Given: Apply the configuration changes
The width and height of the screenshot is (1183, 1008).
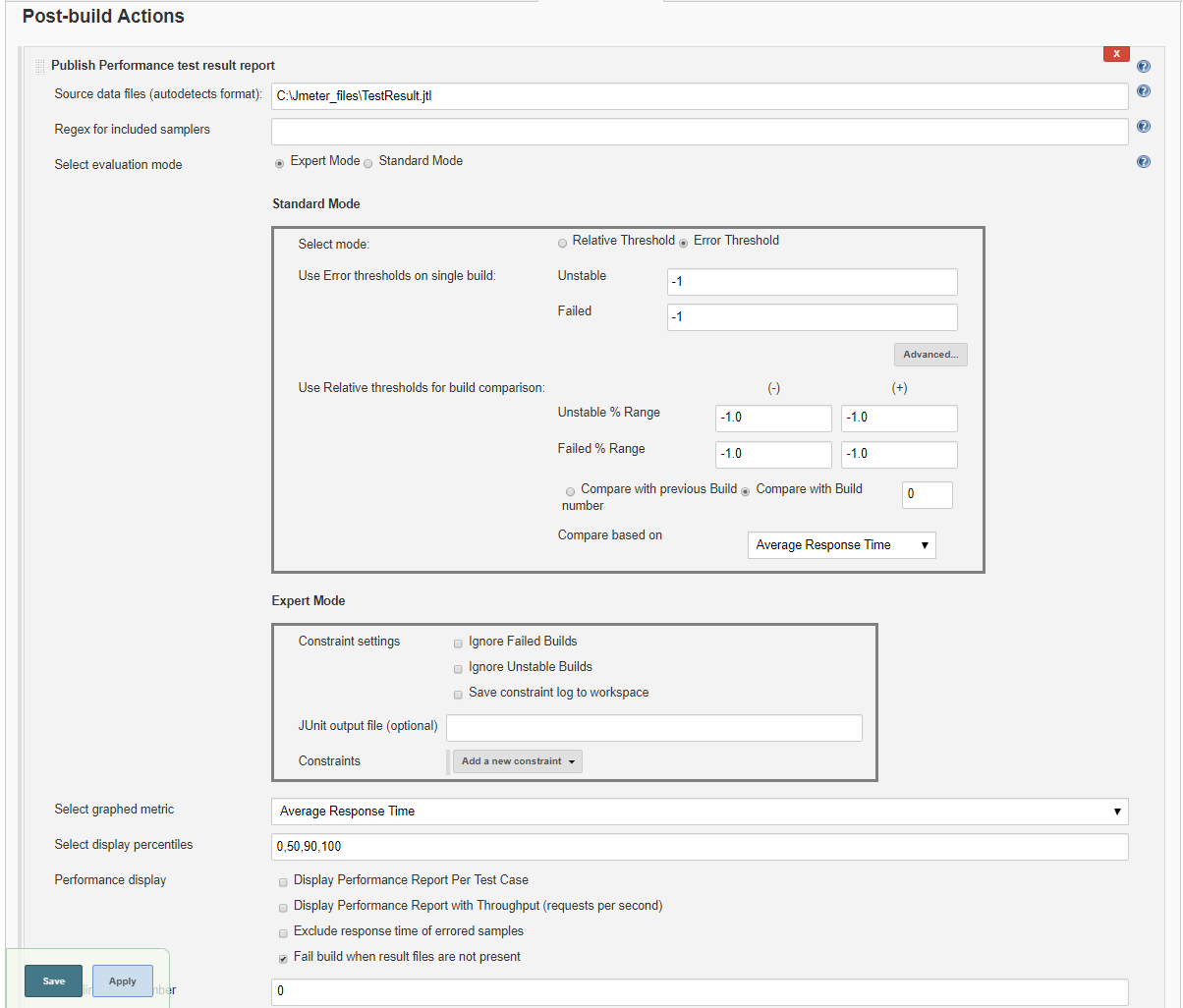Looking at the screenshot, I should [123, 981].
